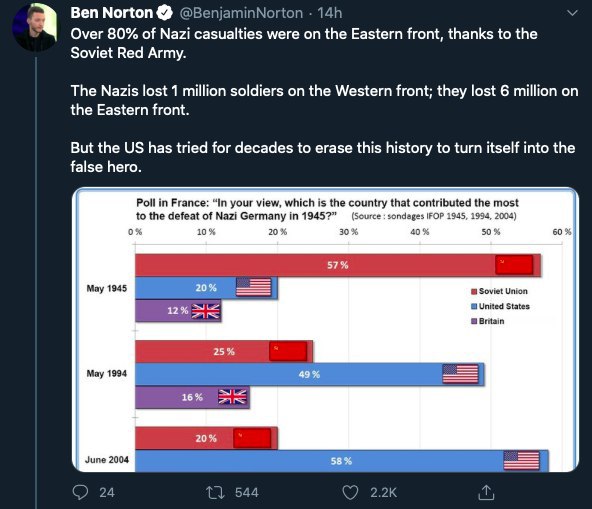592x509 pixels.
Task: Open the Ben Norton display name link
Action: (111, 13)
